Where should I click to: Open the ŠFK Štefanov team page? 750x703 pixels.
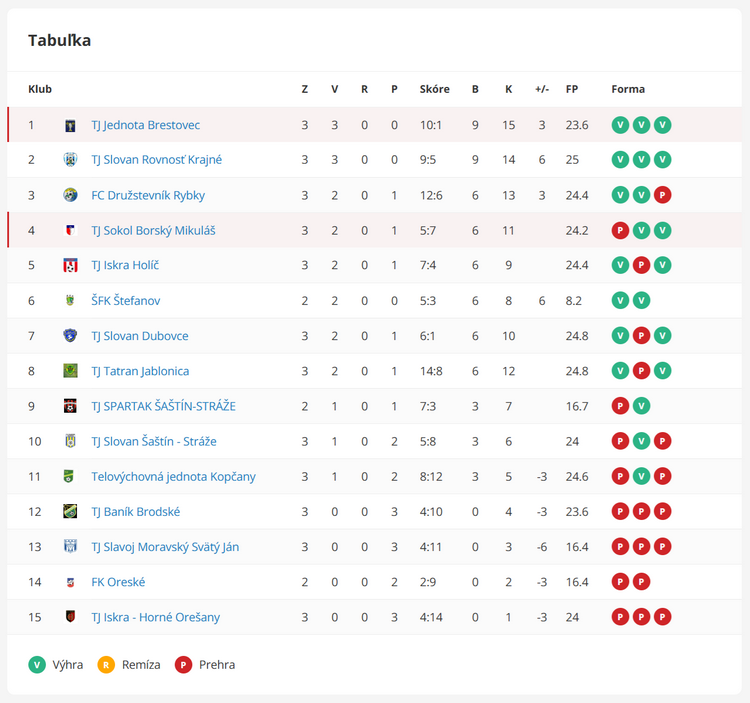click(x=126, y=301)
